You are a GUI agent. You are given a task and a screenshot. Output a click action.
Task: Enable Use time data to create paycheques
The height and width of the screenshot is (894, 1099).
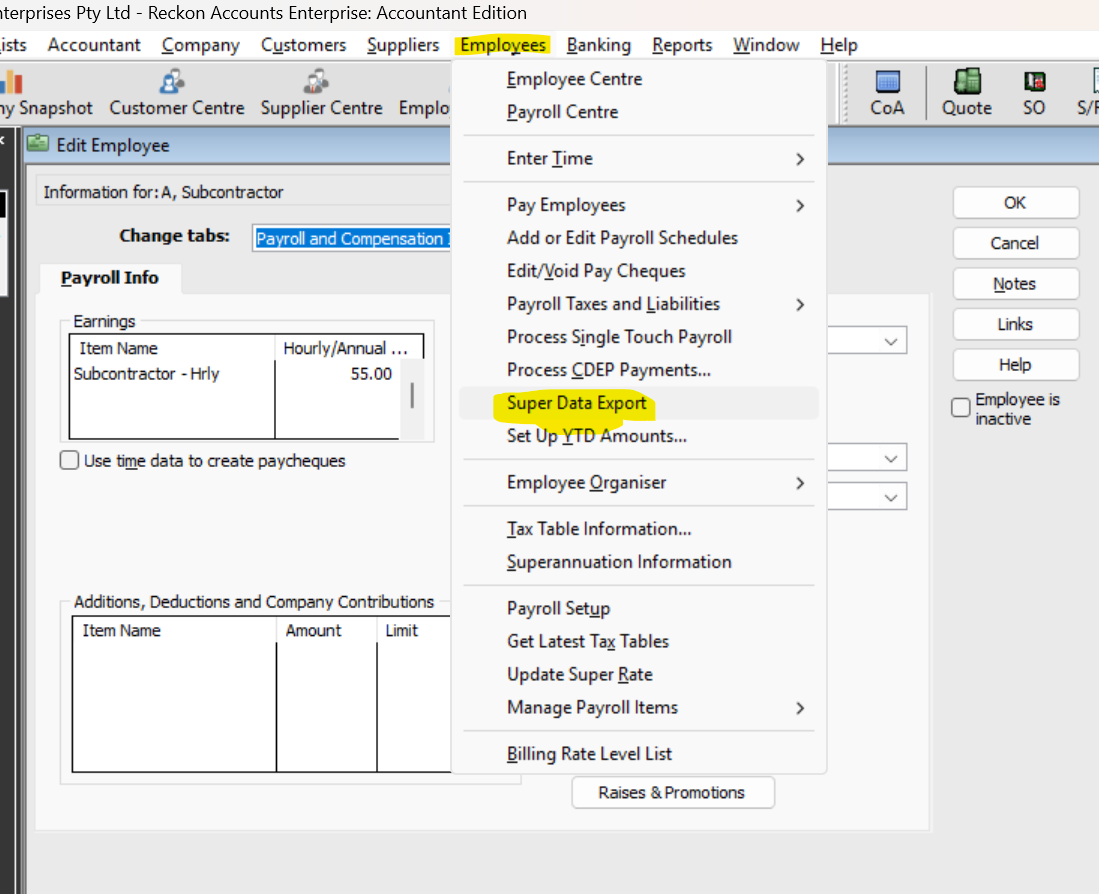tap(69, 461)
